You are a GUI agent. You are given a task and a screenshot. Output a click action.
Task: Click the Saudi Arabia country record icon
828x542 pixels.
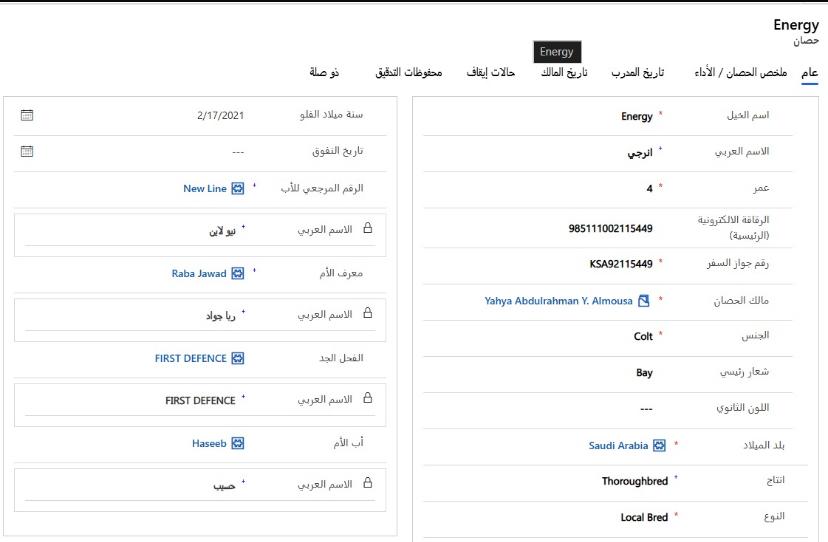point(659,445)
